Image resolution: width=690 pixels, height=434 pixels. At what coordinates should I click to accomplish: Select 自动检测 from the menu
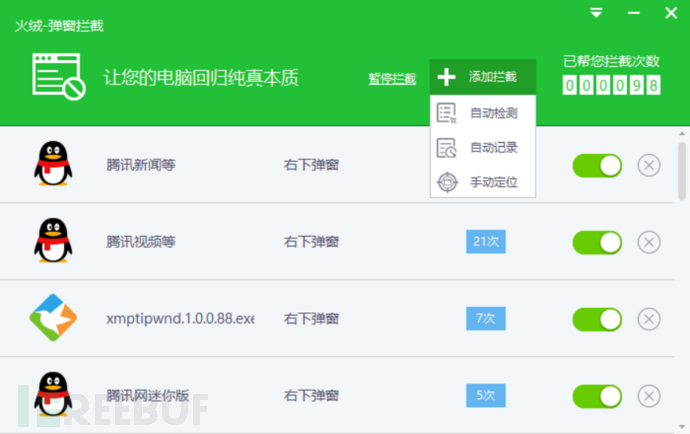pyautogui.click(x=483, y=113)
